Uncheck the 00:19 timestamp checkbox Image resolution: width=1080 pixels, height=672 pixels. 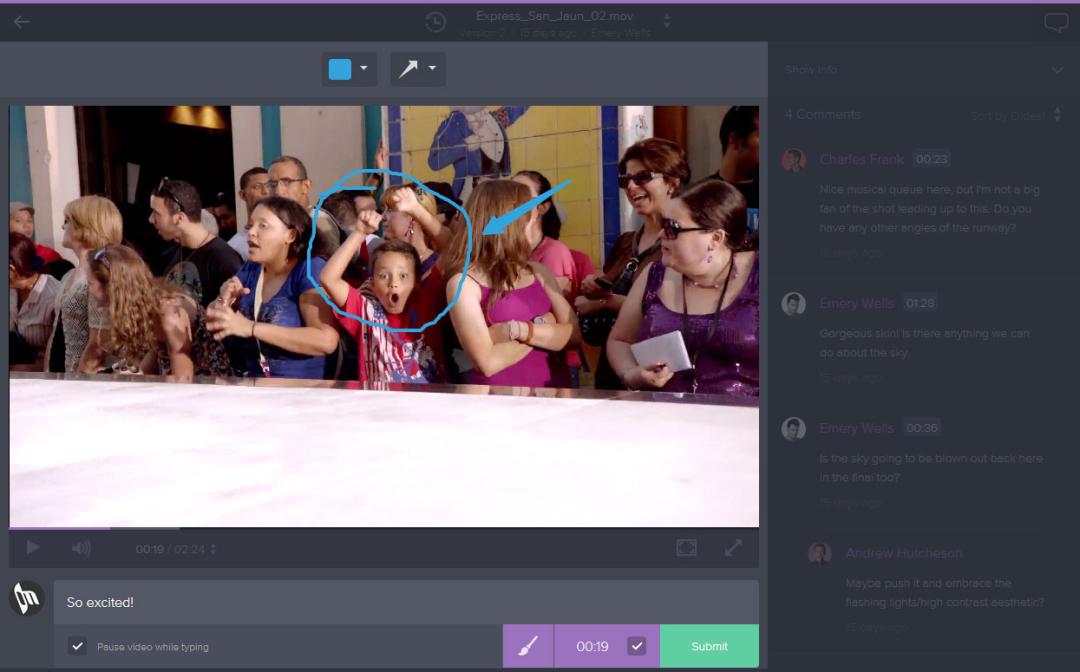(x=636, y=646)
